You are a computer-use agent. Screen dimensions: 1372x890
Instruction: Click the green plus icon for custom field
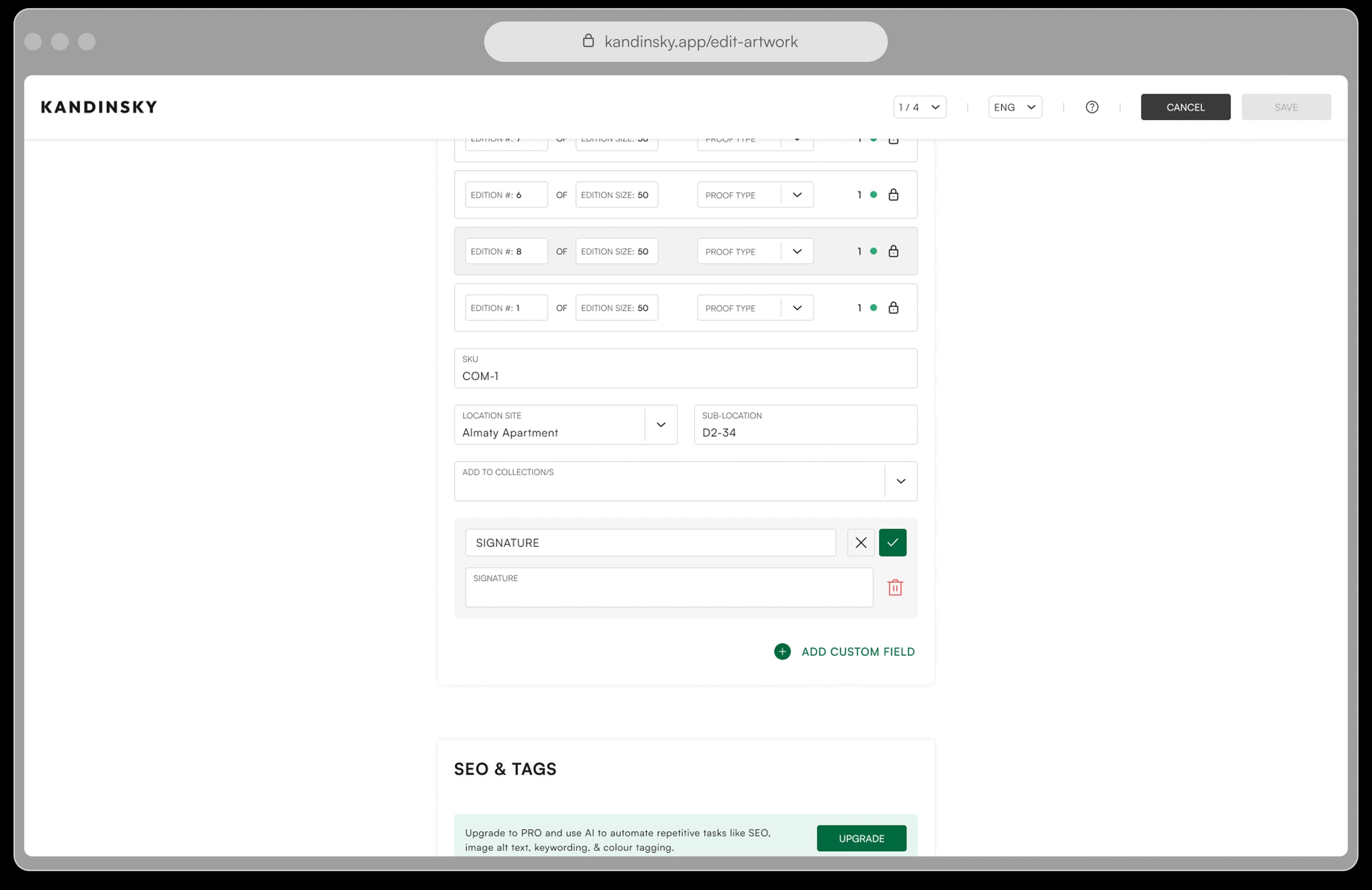click(782, 651)
